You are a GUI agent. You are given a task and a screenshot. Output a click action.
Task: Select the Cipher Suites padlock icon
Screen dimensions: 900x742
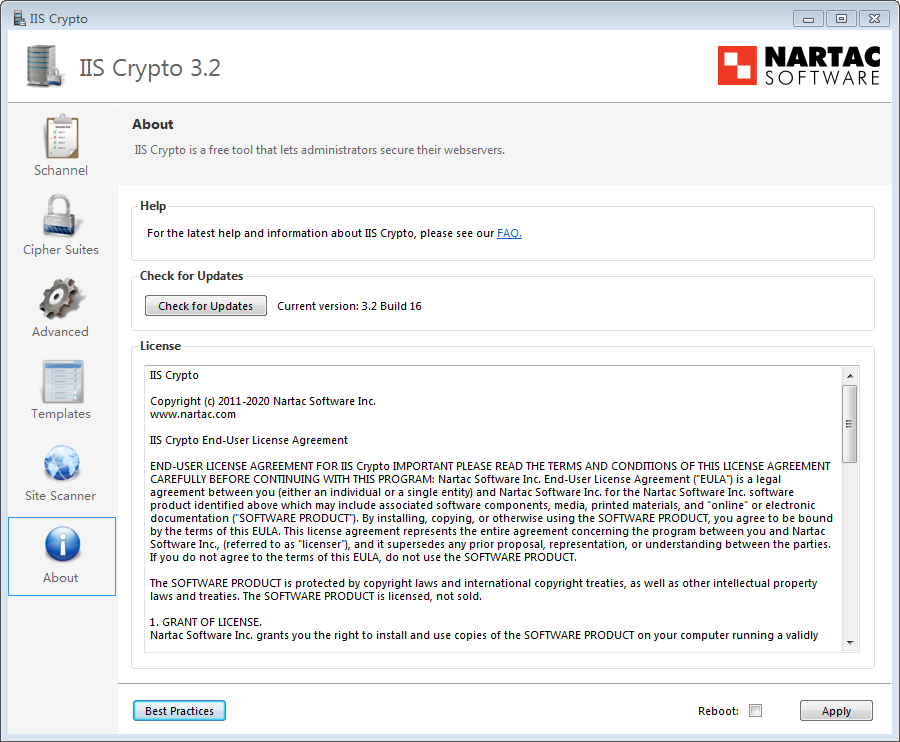(61, 217)
